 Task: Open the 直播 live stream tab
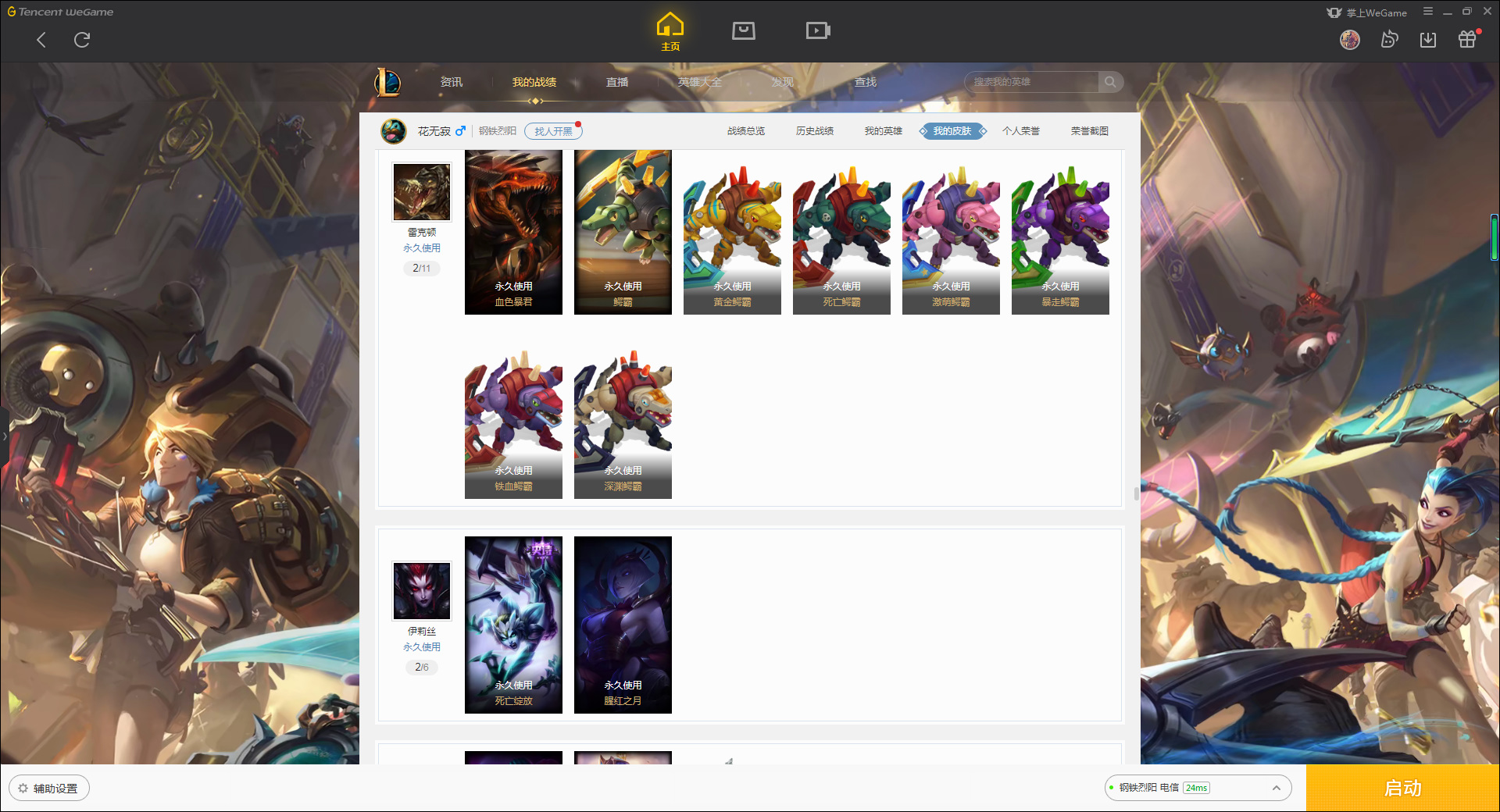(617, 82)
